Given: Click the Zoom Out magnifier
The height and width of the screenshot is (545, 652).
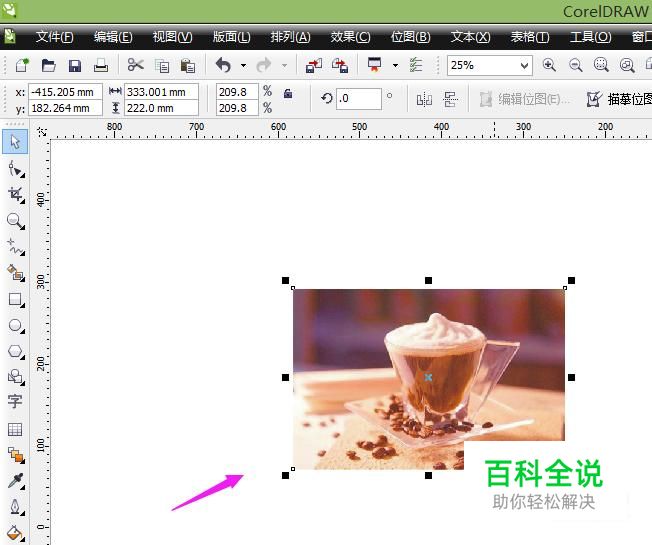Looking at the screenshot, I should [575, 65].
